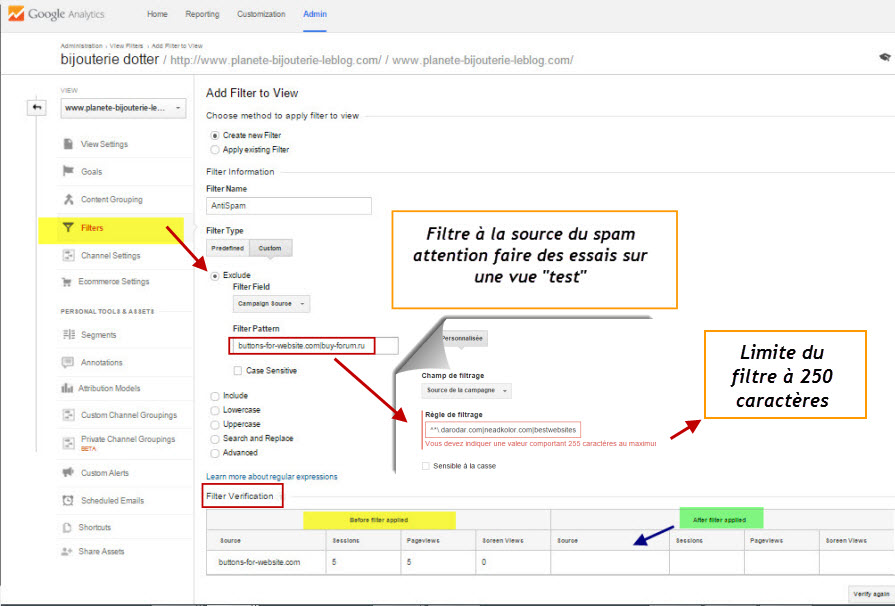Click the Filter Pattern input field

[x=313, y=346]
